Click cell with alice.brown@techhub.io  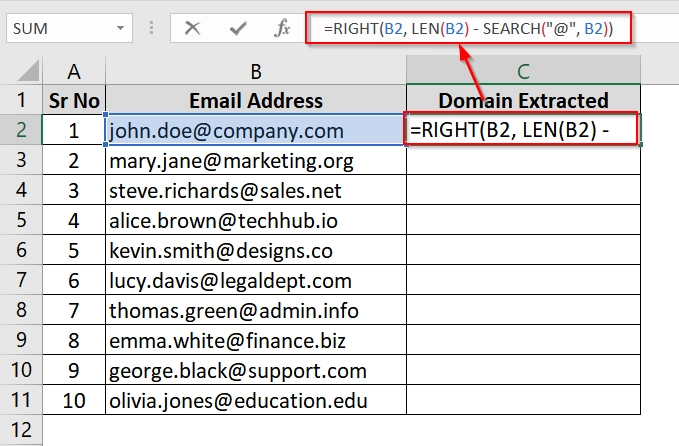pyautogui.click(x=256, y=220)
